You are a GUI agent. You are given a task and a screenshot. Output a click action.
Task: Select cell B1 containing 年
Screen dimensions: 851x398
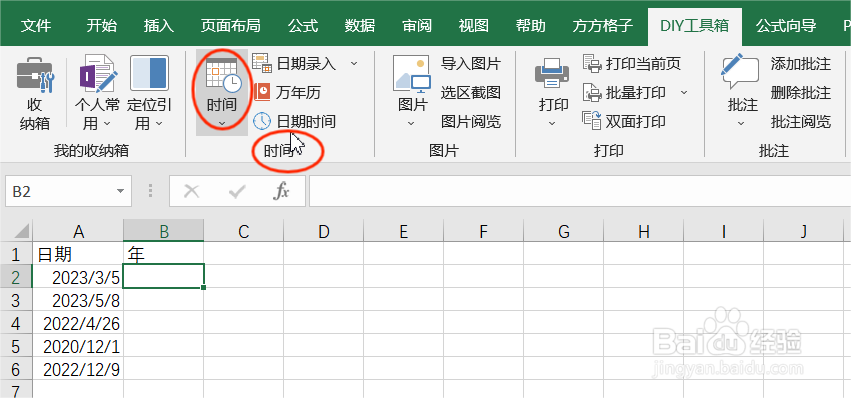pos(164,254)
